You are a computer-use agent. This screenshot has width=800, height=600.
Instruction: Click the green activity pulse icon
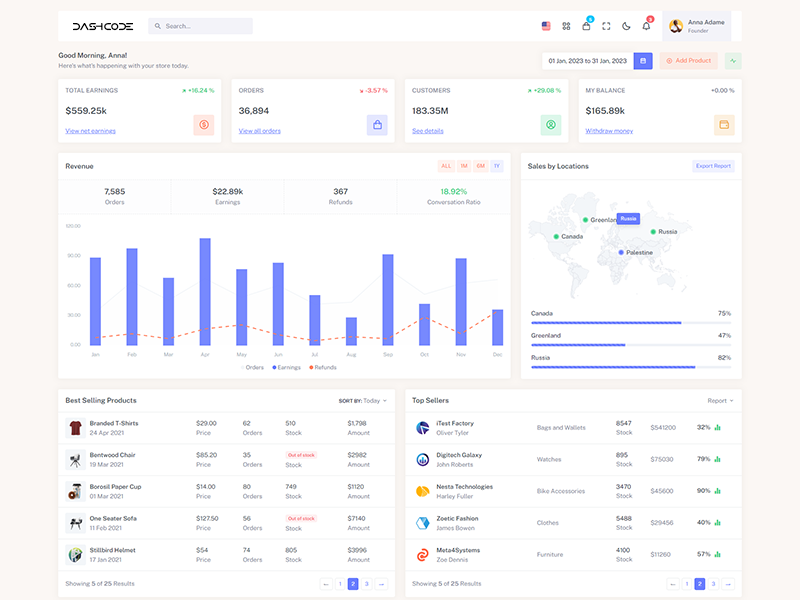(733, 61)
